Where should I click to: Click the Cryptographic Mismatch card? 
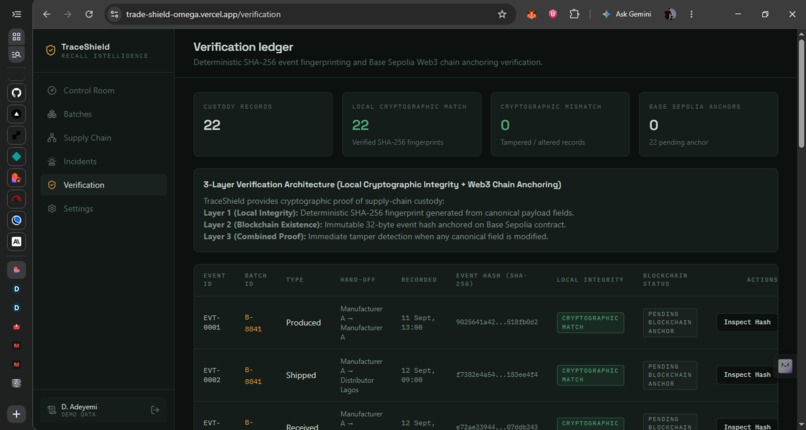pyautogui.click(x=560, y=124)
